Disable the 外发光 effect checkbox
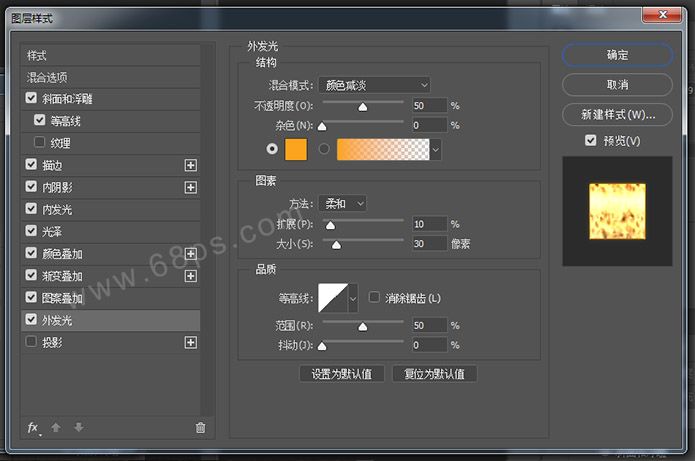The image size is (695, 461). point(31,319)
